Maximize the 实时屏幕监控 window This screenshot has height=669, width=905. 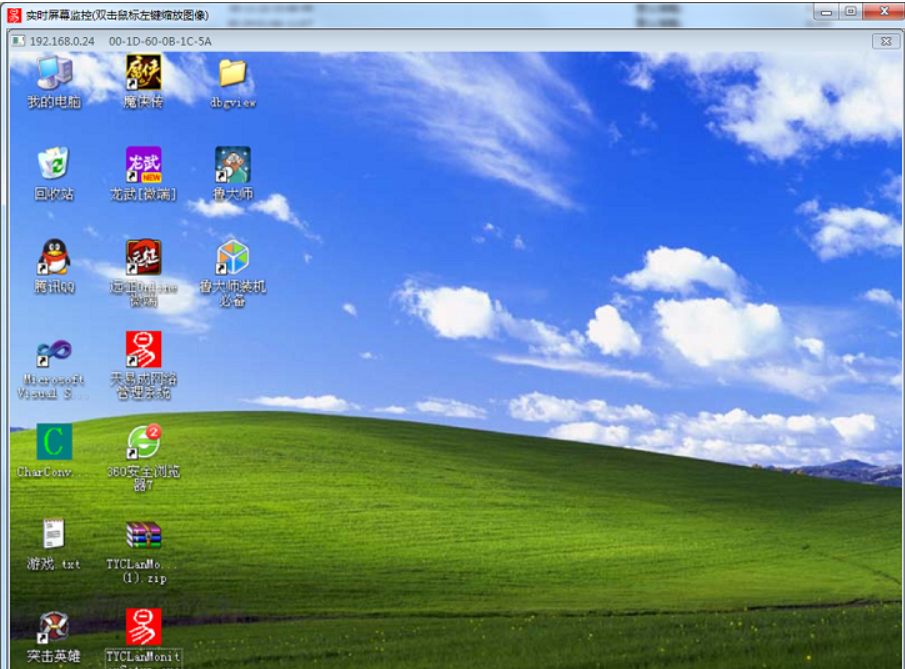(851, 12)
